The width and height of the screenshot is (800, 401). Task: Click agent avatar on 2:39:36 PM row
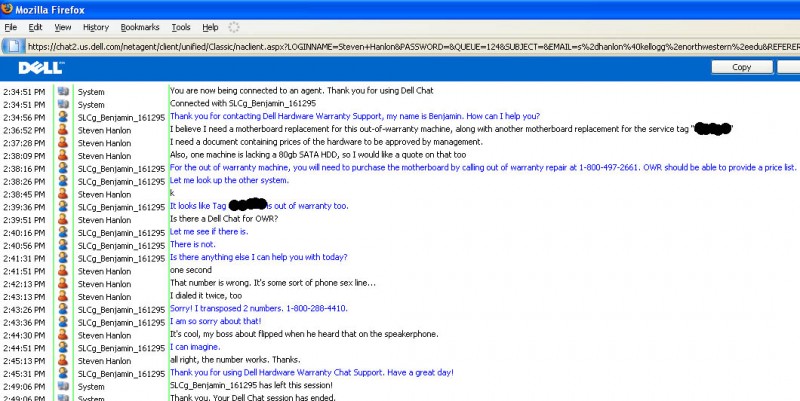click(63, 207)
